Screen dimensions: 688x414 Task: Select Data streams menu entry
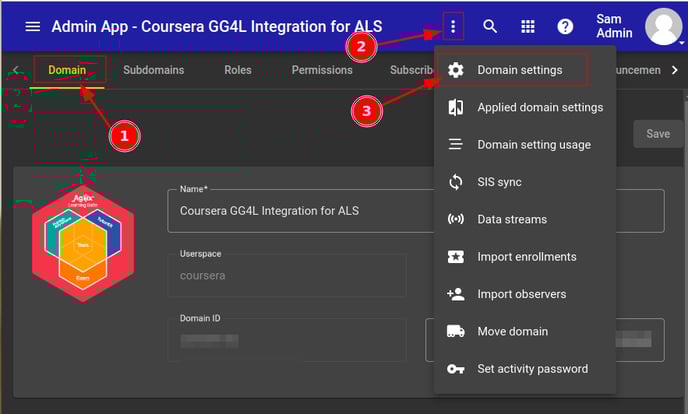525,219
